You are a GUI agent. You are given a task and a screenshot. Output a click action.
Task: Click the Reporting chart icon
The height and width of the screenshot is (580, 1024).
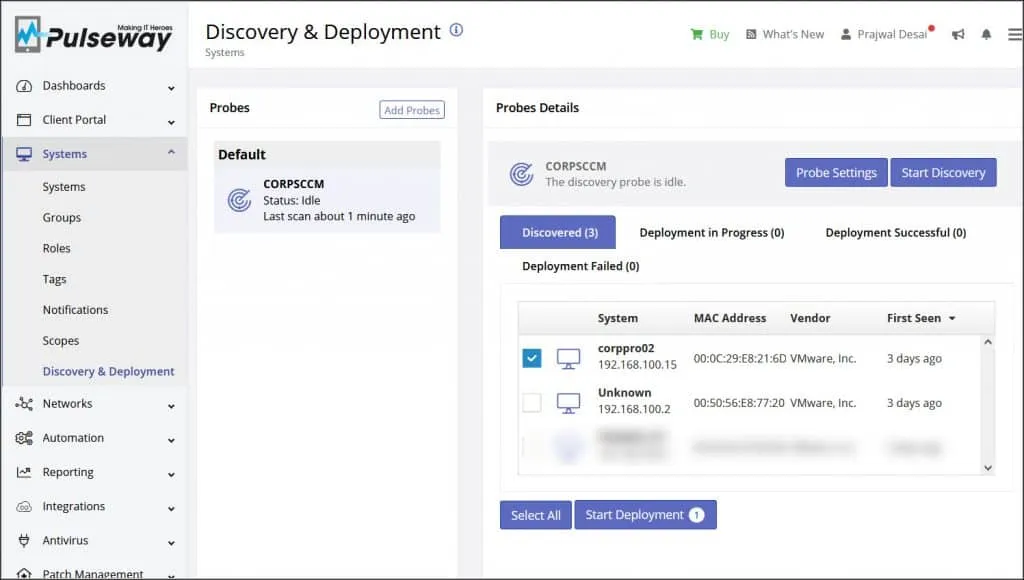coord(24,472)
